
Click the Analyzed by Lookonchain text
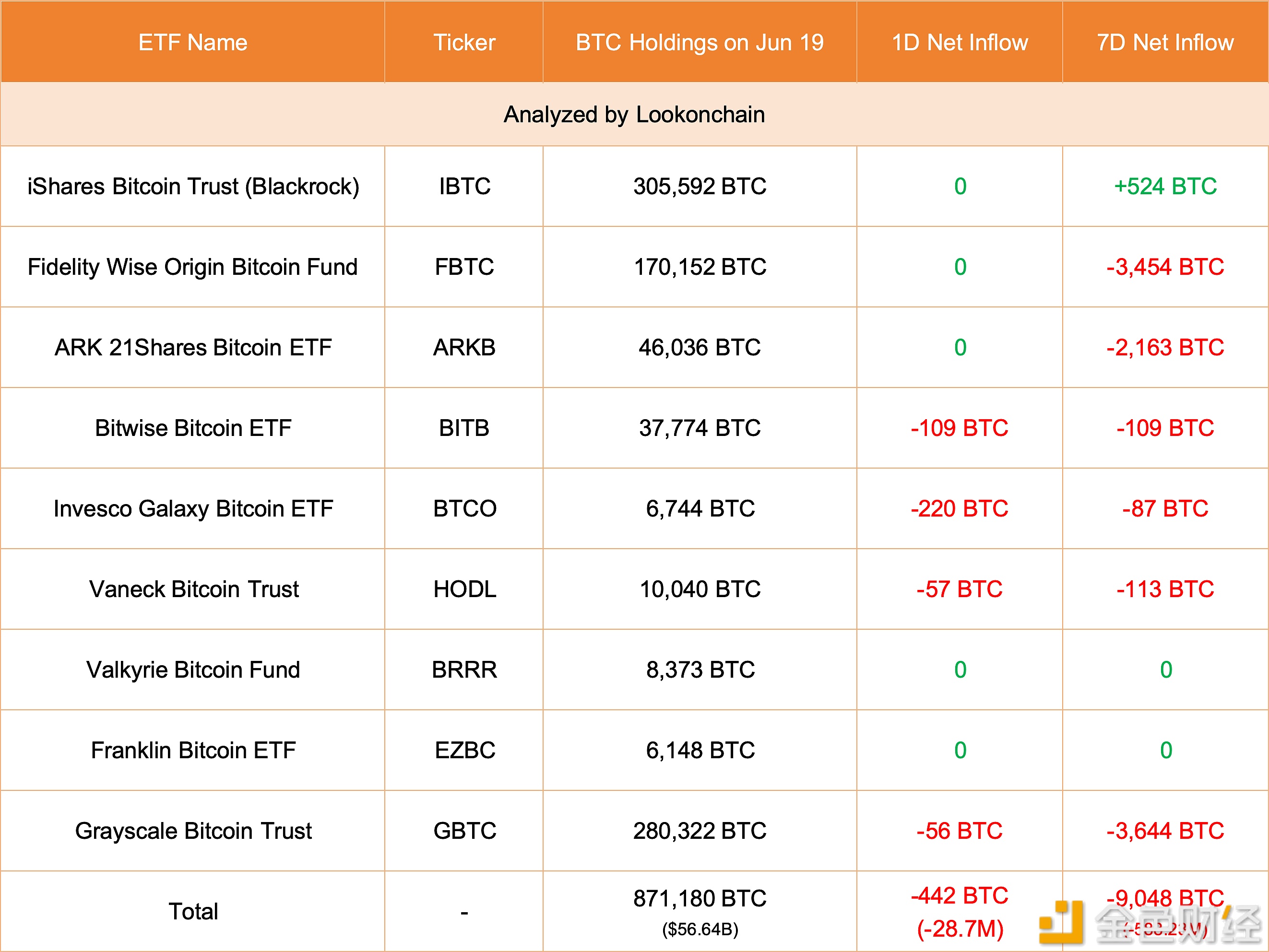[634, 115]
